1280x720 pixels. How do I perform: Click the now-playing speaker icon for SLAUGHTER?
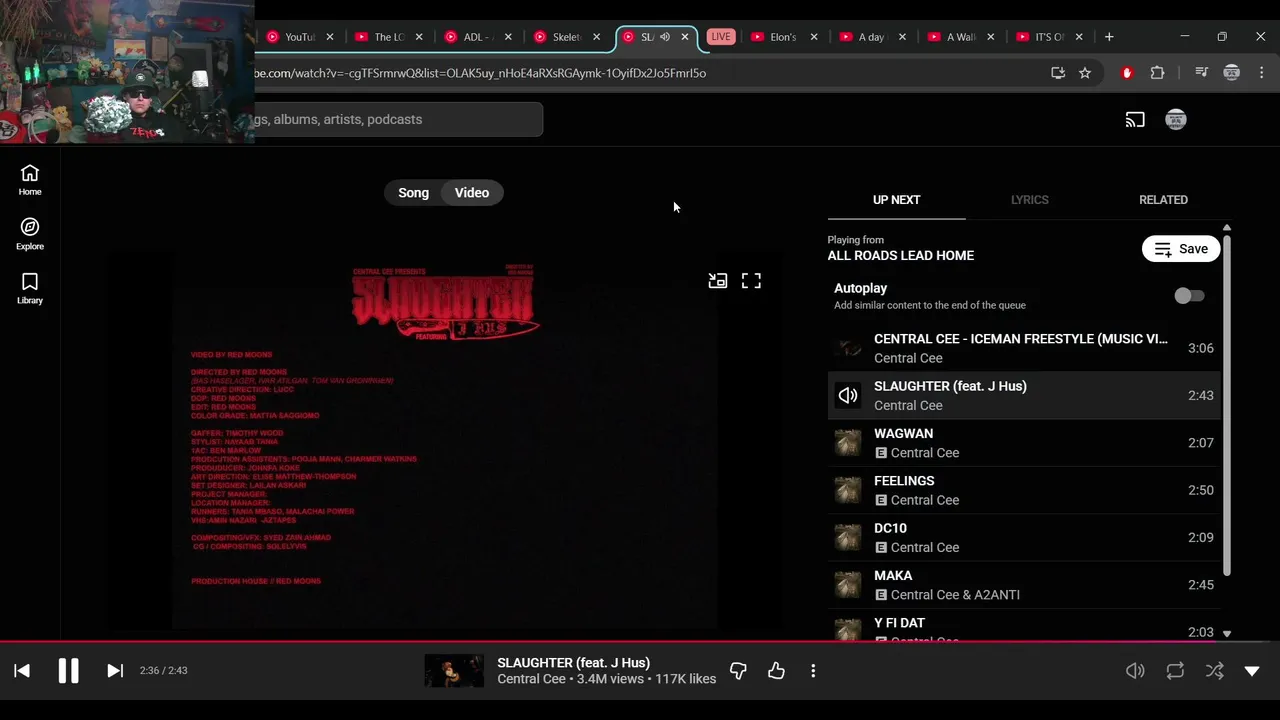tap(848, 395)
